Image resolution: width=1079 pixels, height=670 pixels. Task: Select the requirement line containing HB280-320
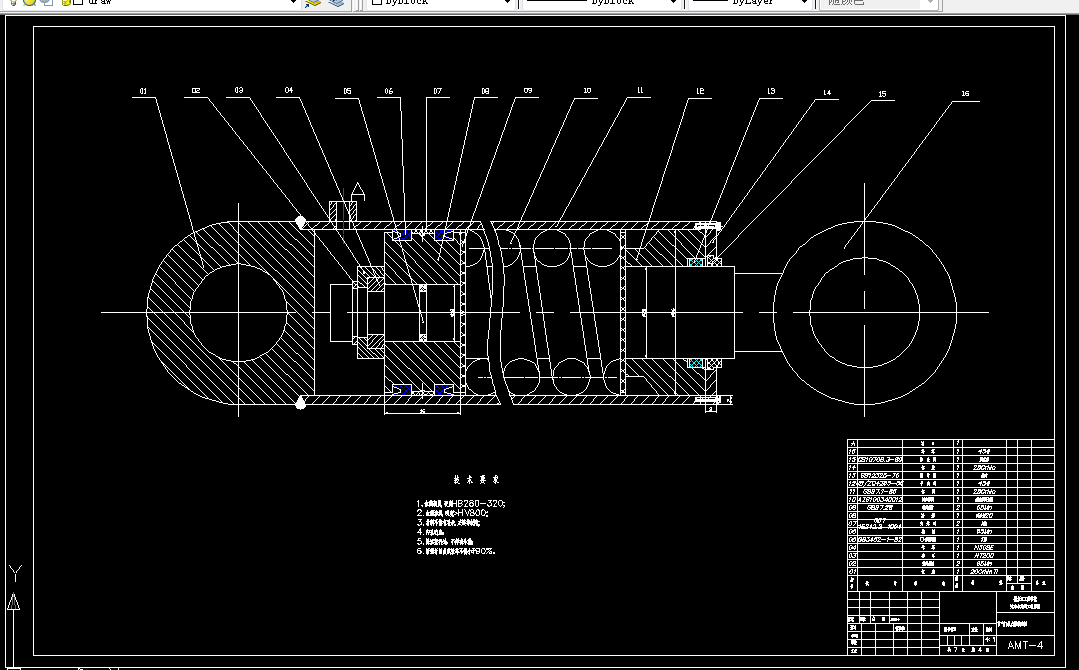[461, 504]
